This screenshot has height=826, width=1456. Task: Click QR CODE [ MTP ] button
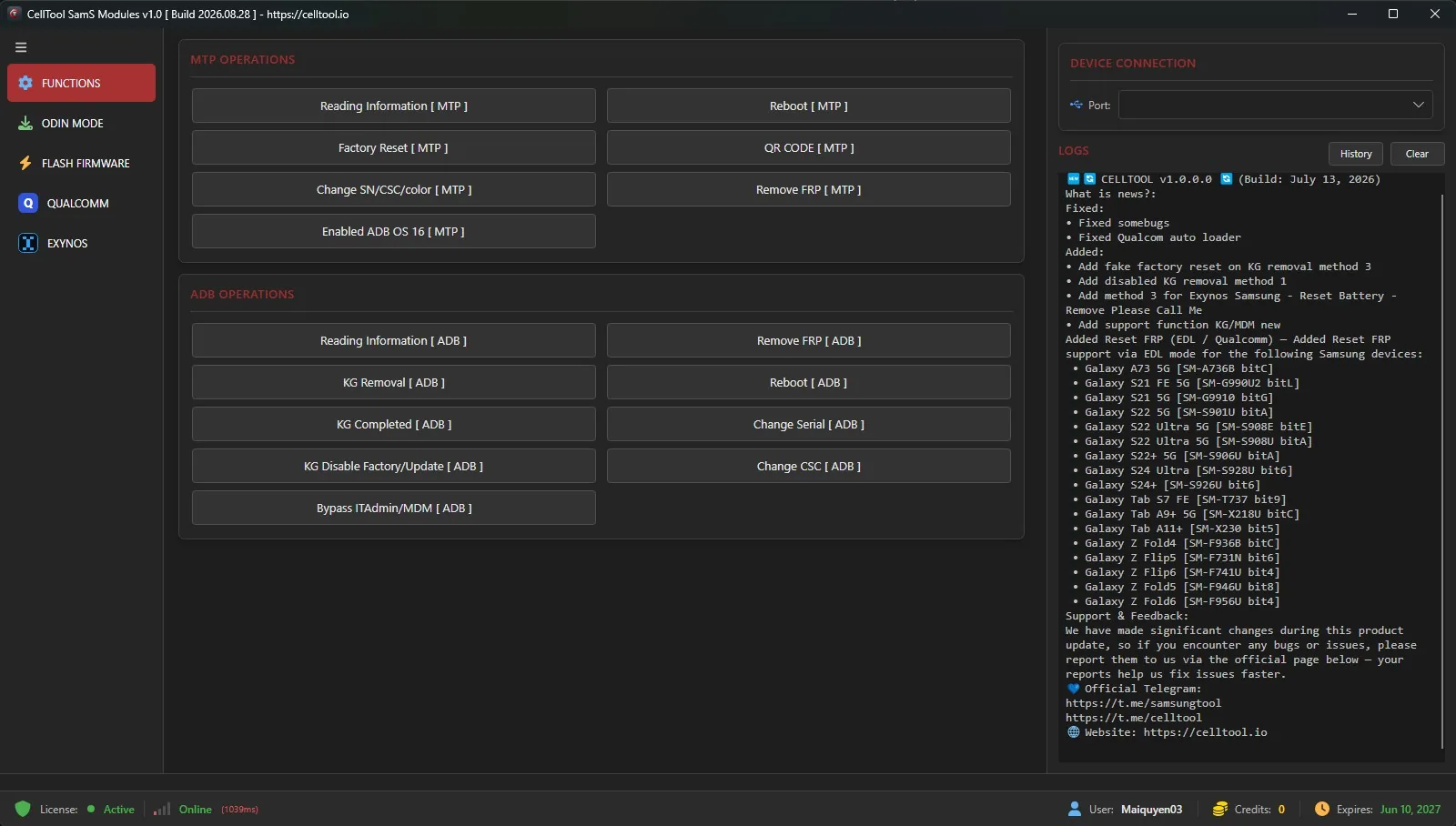pos(808,147)
